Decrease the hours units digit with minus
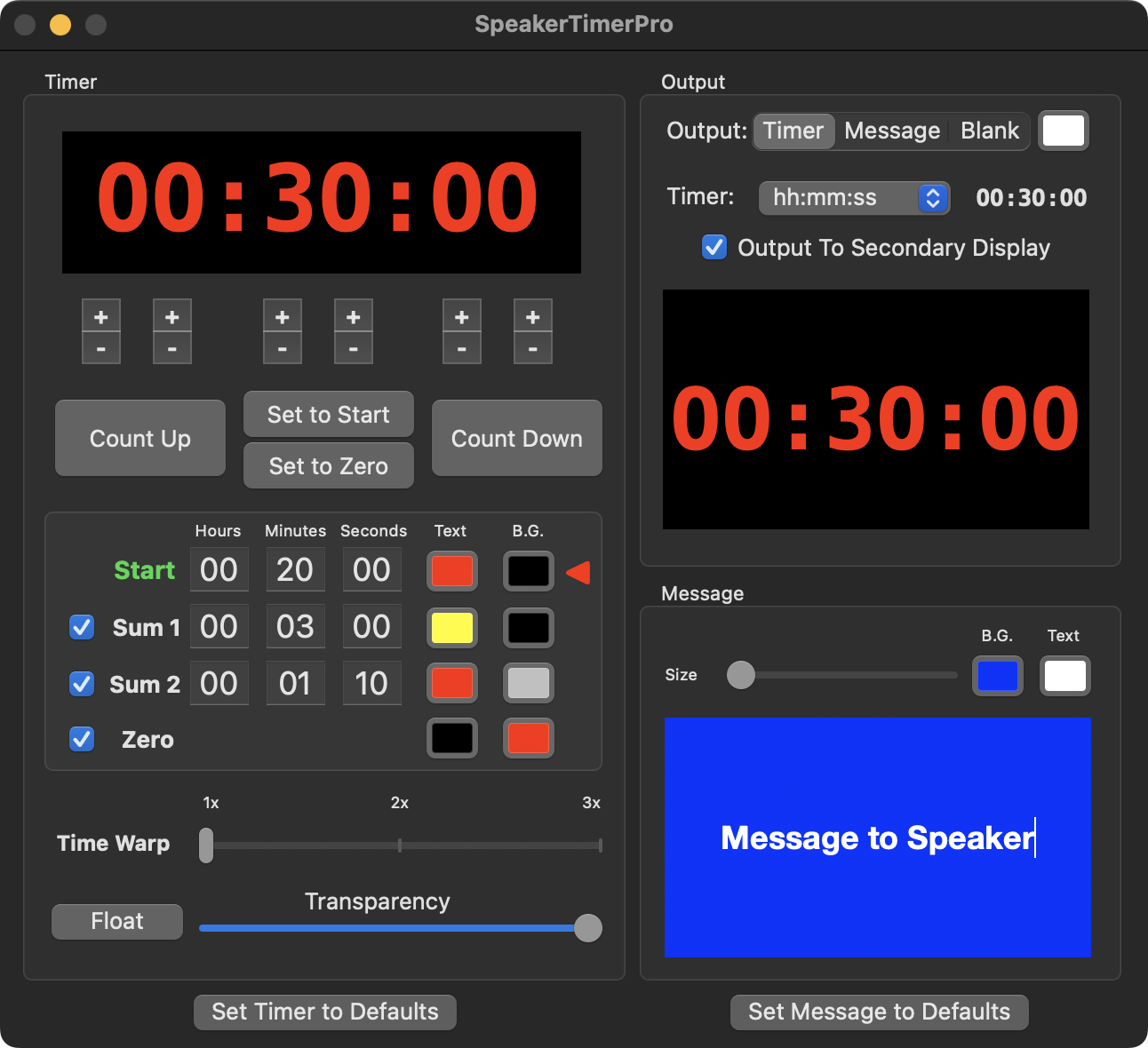Screen dimensions: 1148x1048 172,348
